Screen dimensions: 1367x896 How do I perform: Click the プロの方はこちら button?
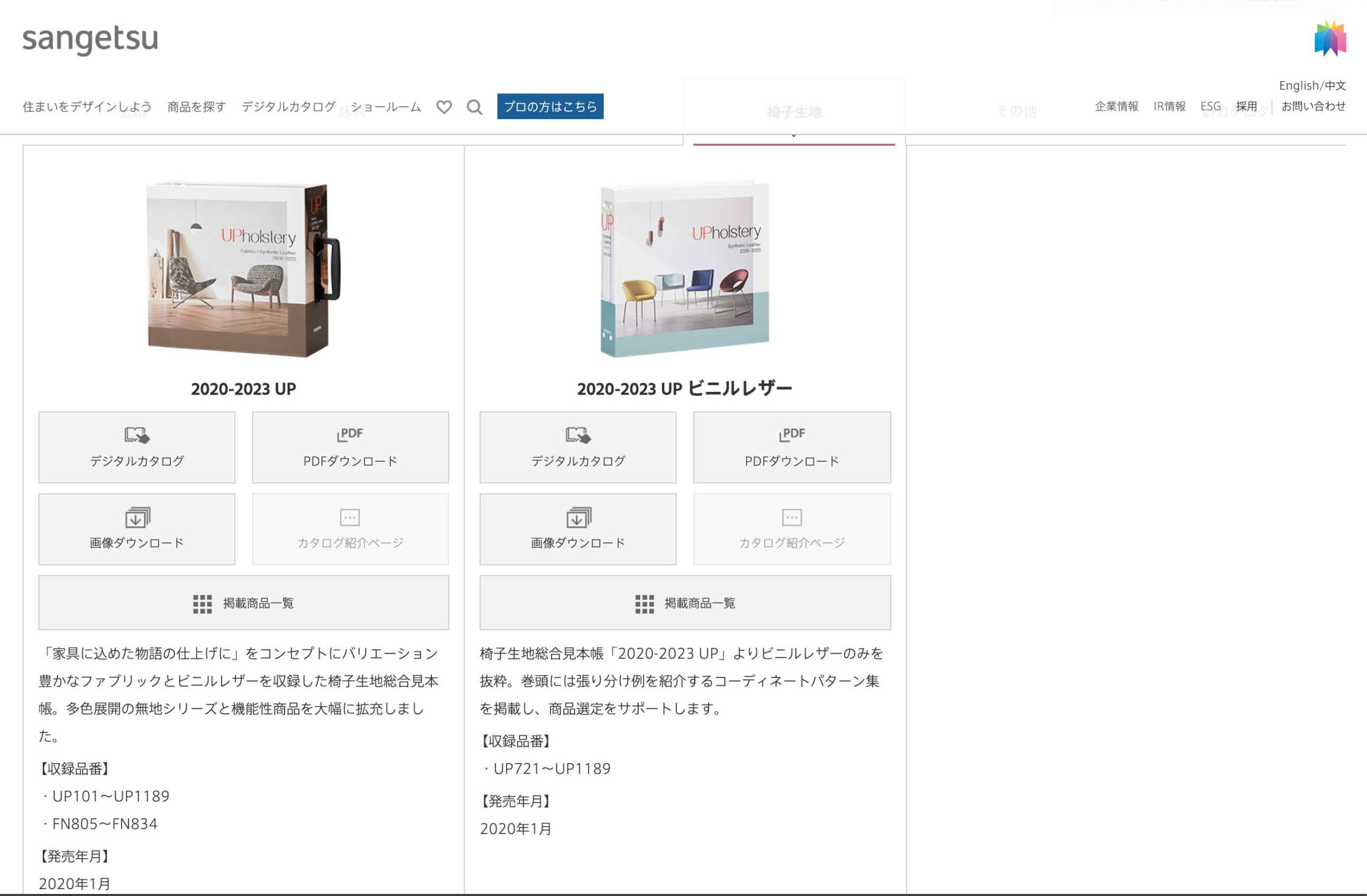click(550, 106)
